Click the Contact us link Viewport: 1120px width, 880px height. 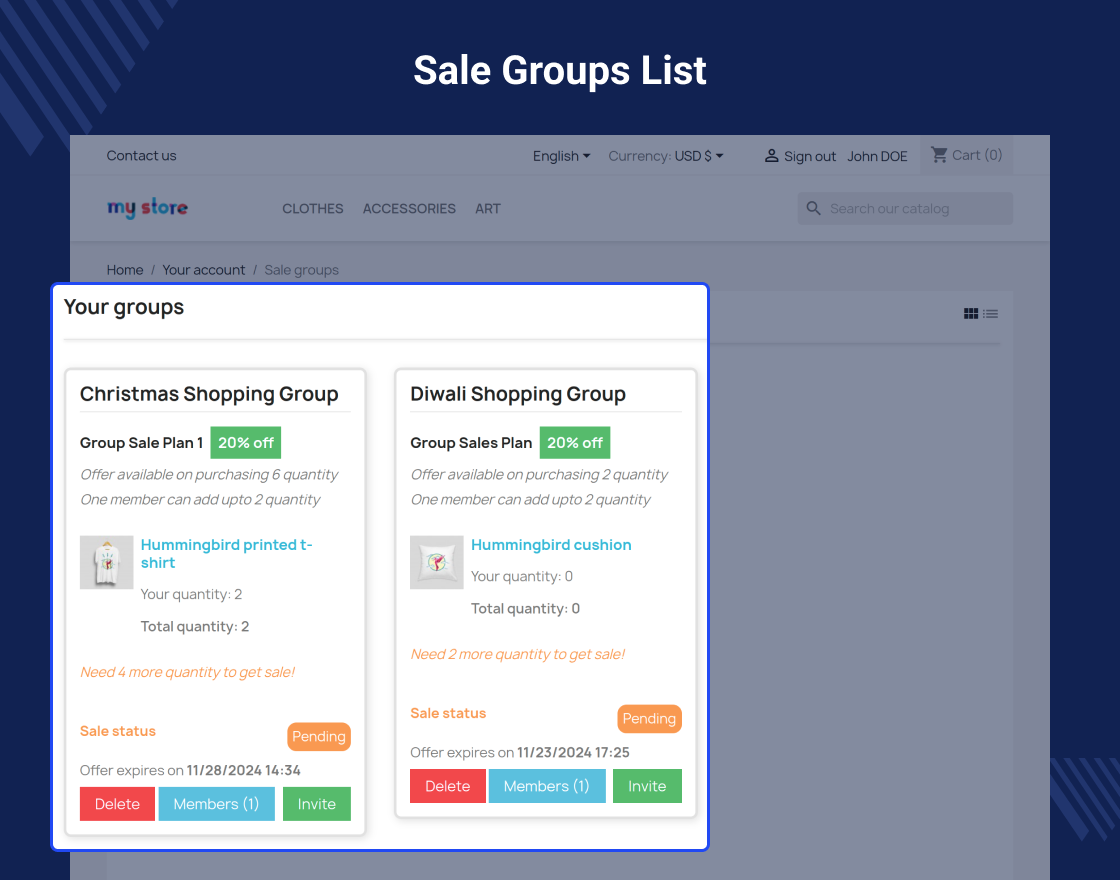141,156
